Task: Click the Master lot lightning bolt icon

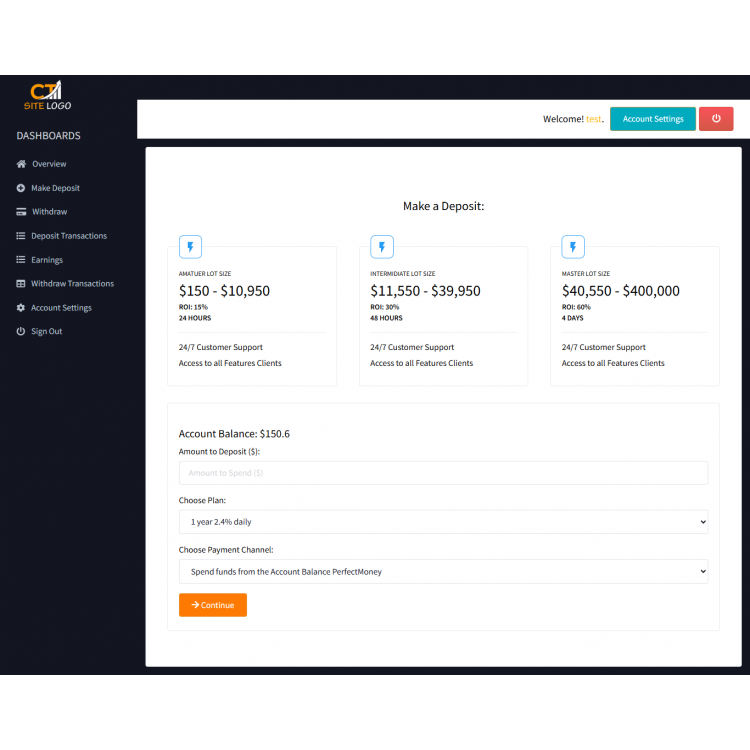Action: [x=573, y=247]
